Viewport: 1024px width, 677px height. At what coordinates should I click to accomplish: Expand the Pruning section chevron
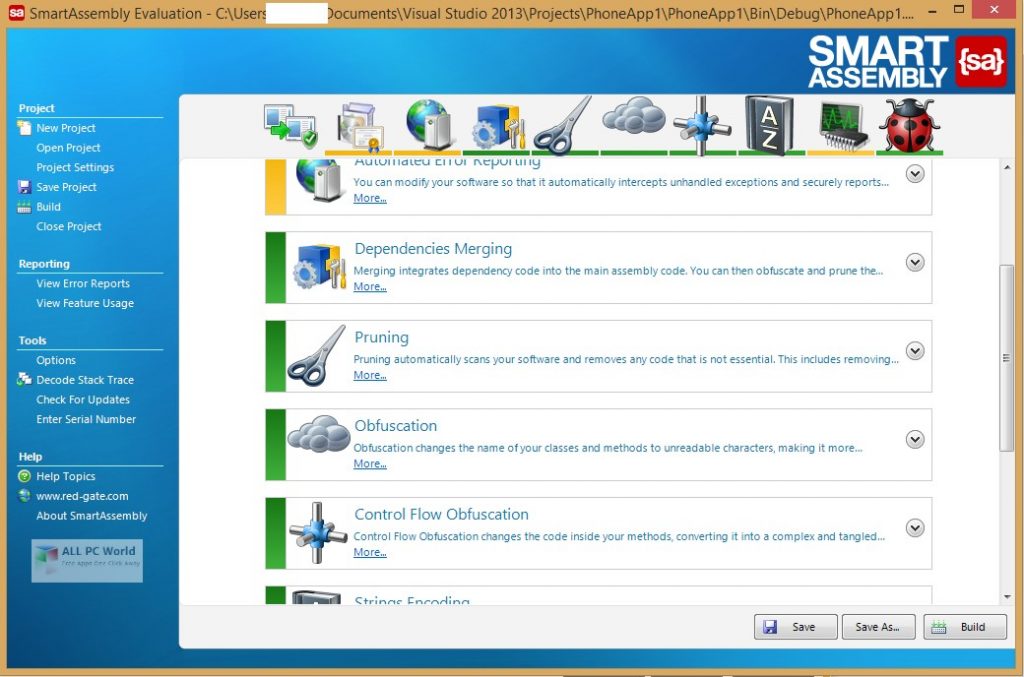(914, 351)
